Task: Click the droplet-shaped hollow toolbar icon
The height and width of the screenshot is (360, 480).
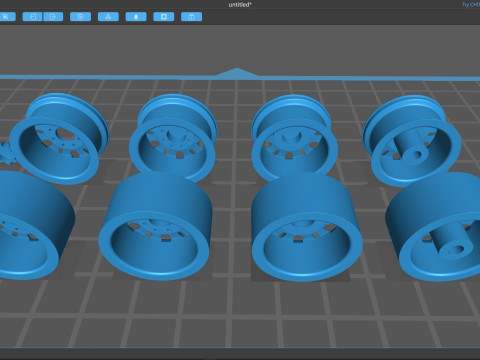Action: click(136, 17)
